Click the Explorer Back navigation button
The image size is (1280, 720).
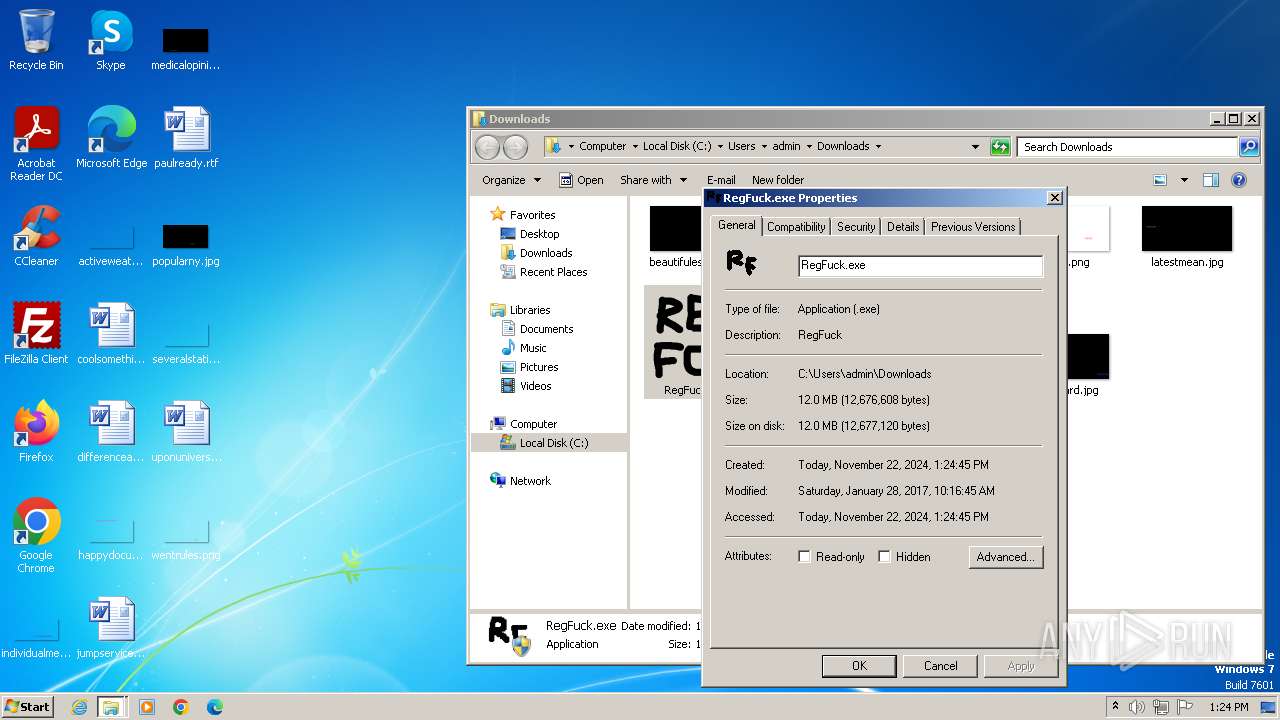pos(487,147)
